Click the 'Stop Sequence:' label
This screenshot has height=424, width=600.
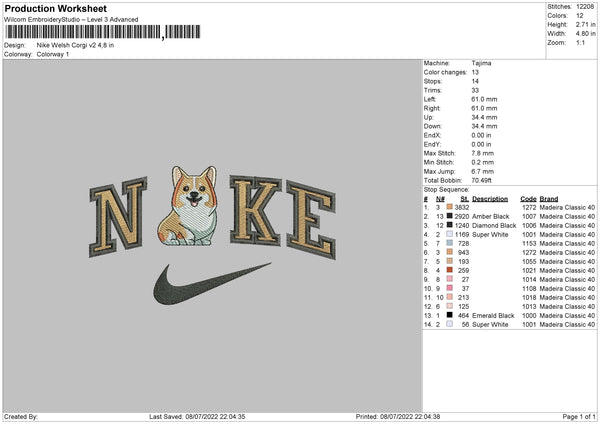(446, 190)
